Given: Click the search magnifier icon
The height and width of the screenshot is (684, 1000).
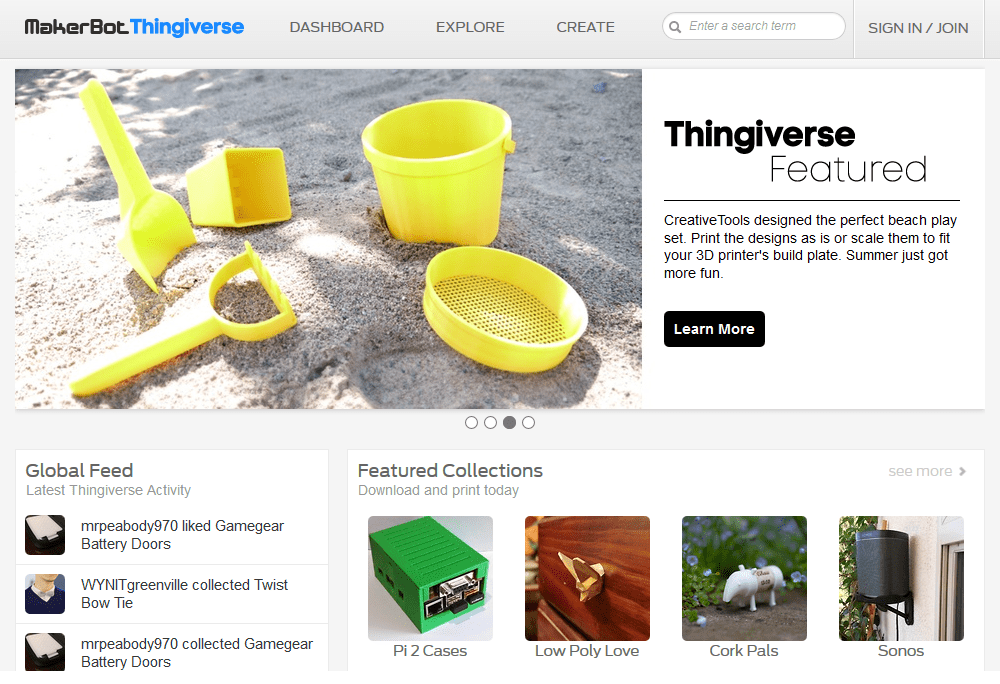Looking at the screenshot, I should [675, 27].
